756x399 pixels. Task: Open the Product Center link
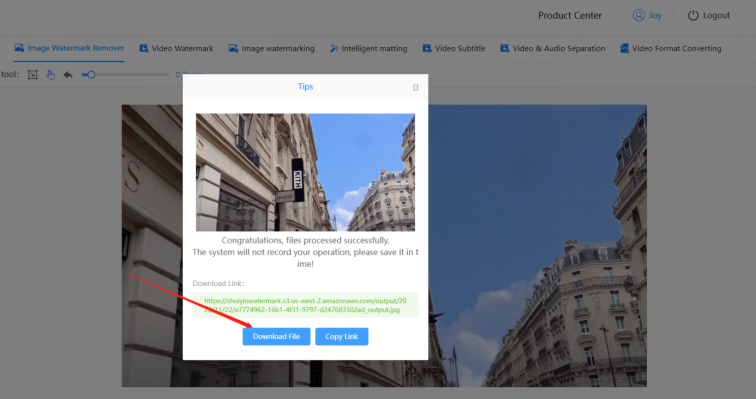[569, 15]
